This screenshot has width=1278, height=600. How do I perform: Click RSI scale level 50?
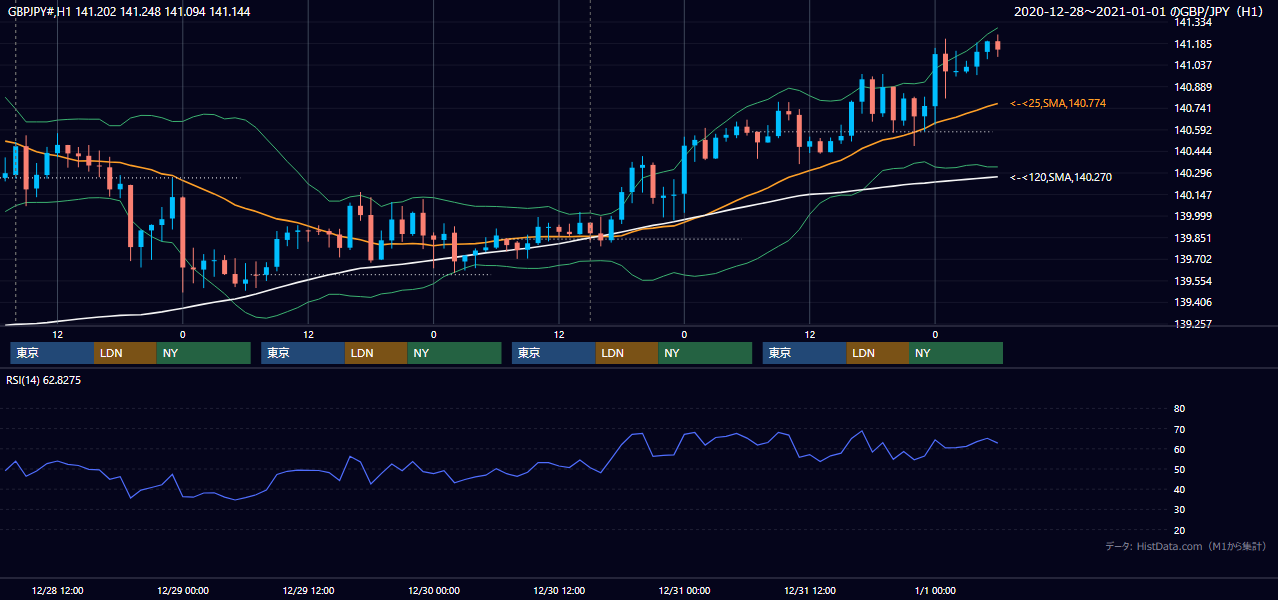[x=1179, y=469]
